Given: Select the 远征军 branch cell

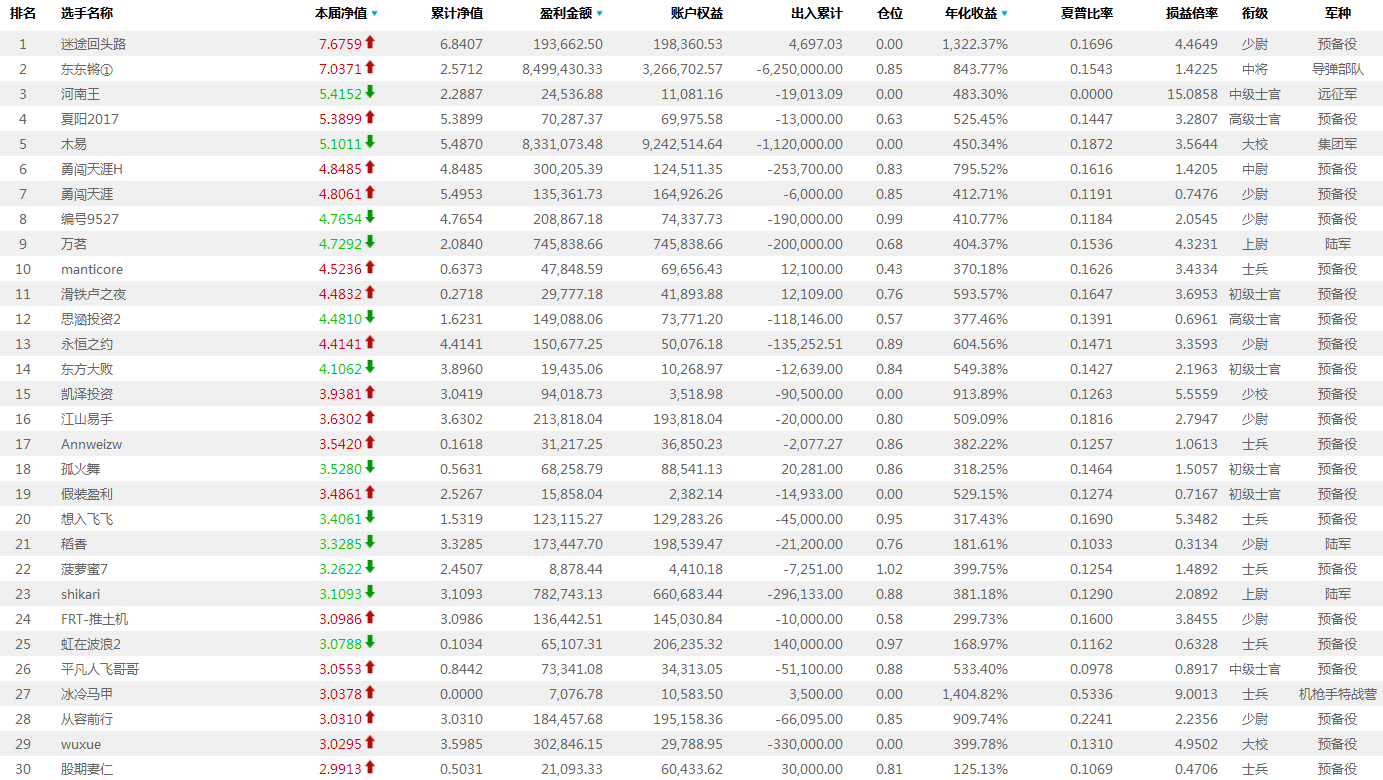Looking at the screenshot, I should (1337, 94).
